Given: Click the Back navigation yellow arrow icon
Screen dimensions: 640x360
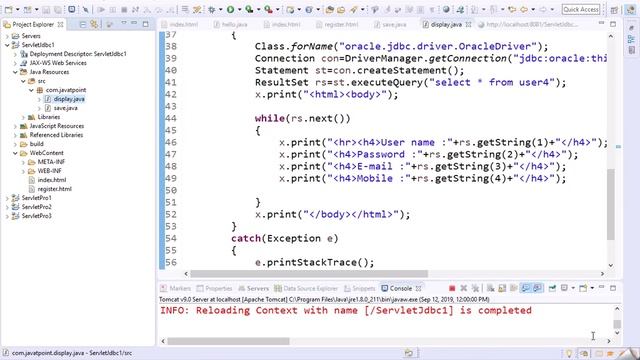Looking at the screenshot, I should pyautogui.click(x=524, y=9).
